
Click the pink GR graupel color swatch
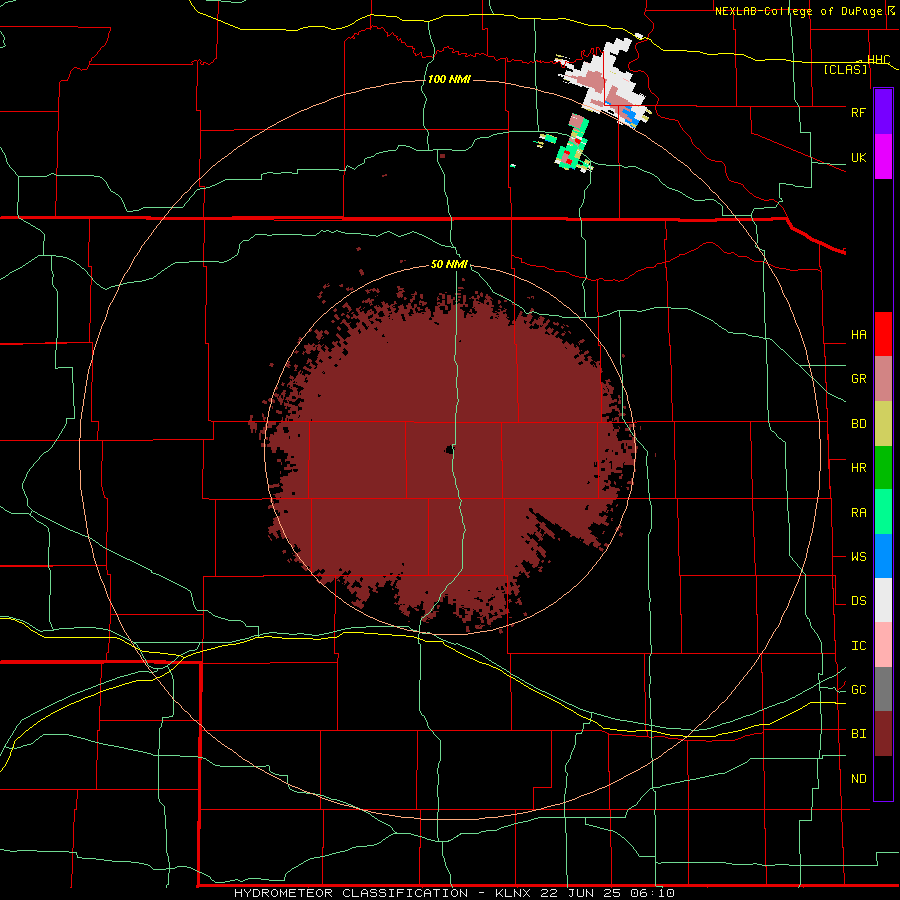(883, 379)
